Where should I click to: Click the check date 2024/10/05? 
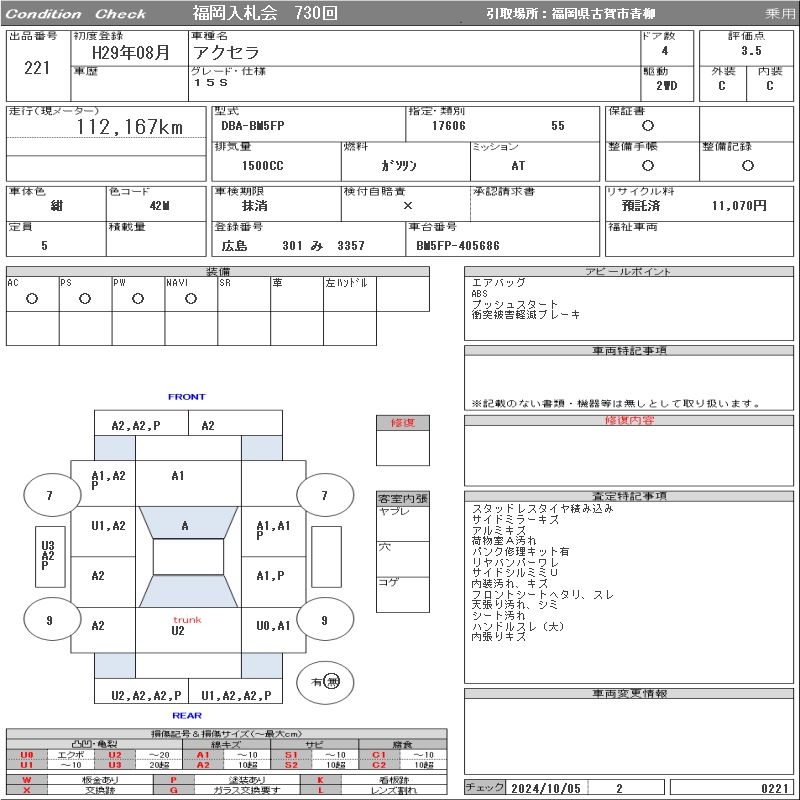pyautogui.click(x=547, y=788)
